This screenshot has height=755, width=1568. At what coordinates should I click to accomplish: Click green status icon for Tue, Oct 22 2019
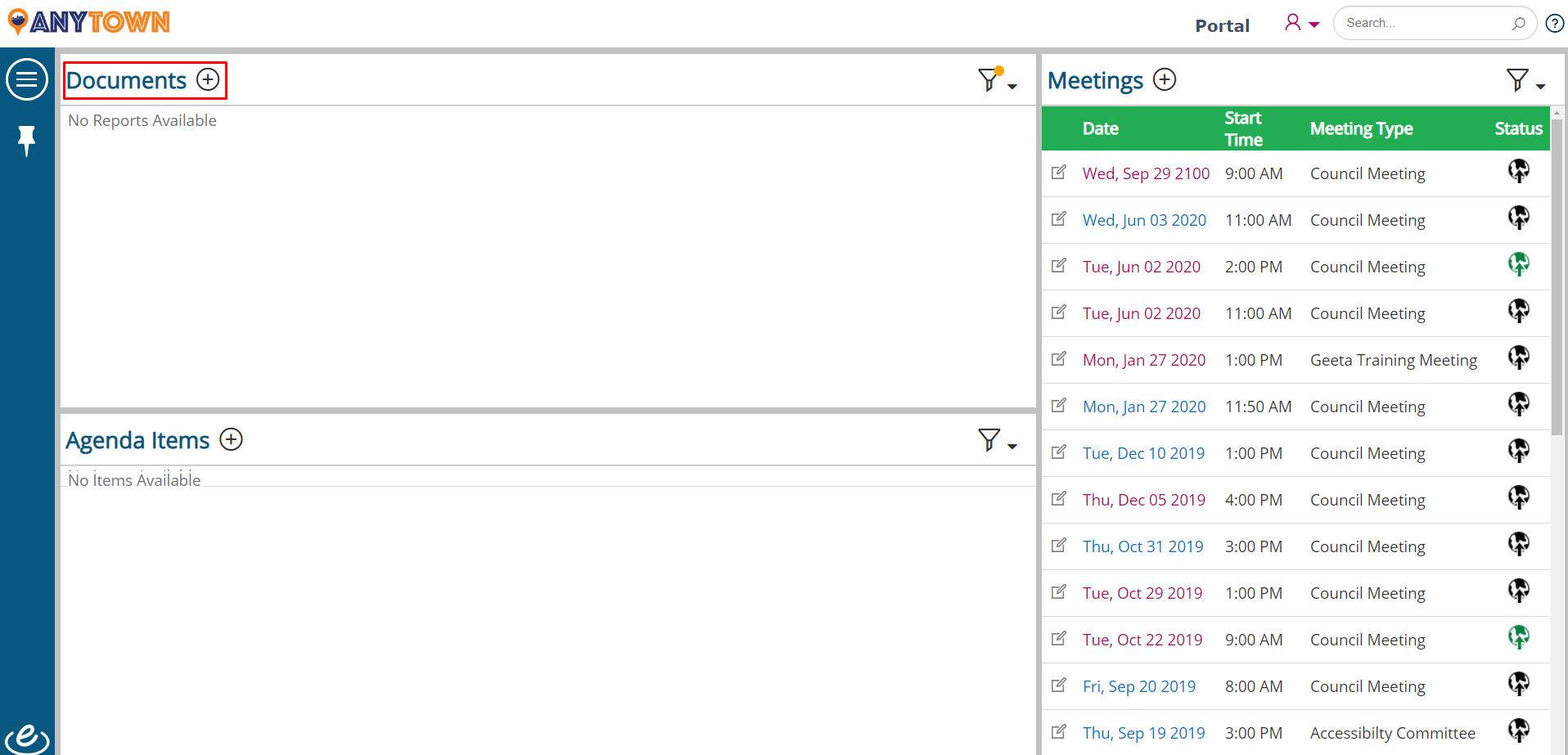coord(1519,637)
